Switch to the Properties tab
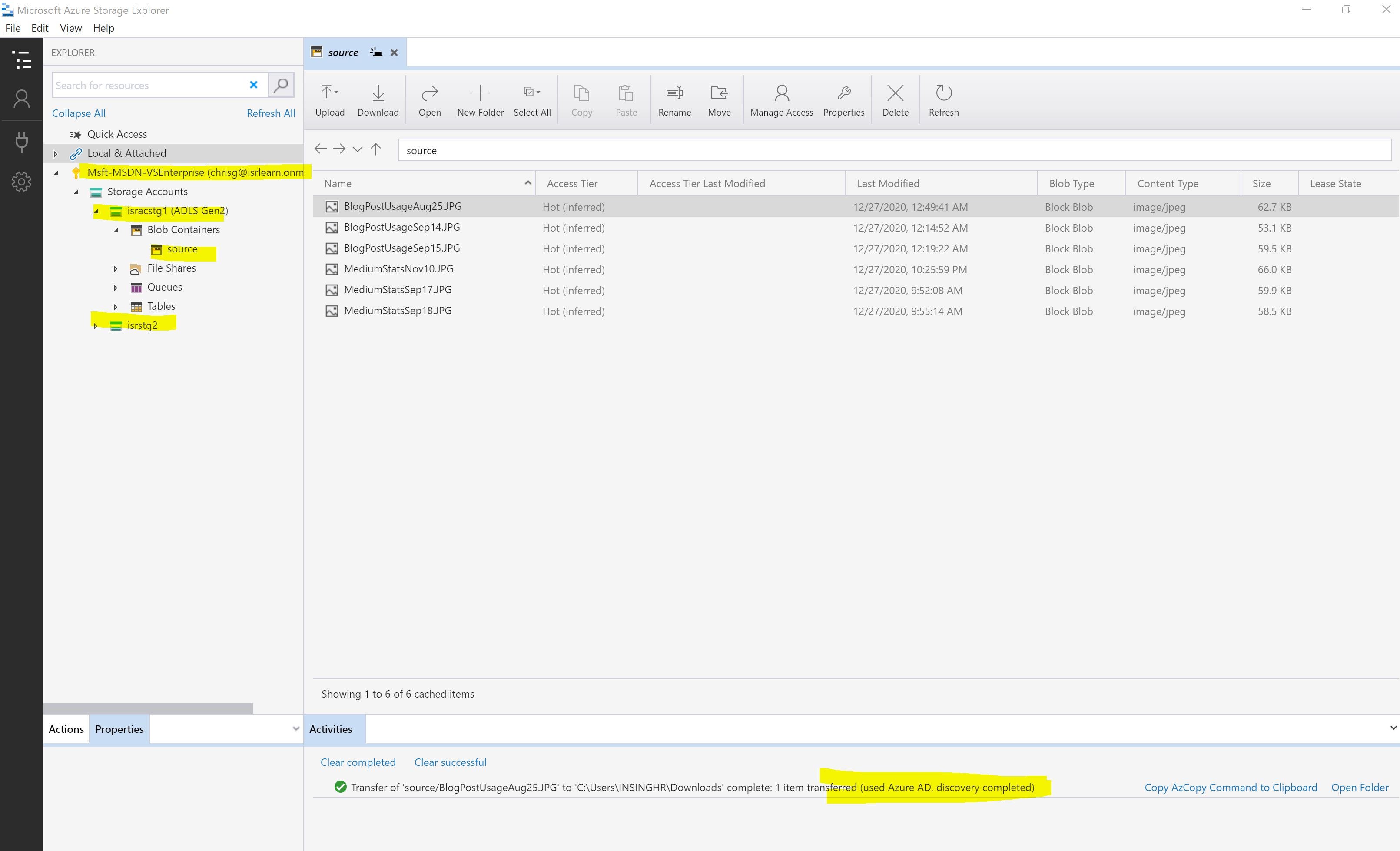This screenshot has width=1400, height=851. [x=119, y=729]
